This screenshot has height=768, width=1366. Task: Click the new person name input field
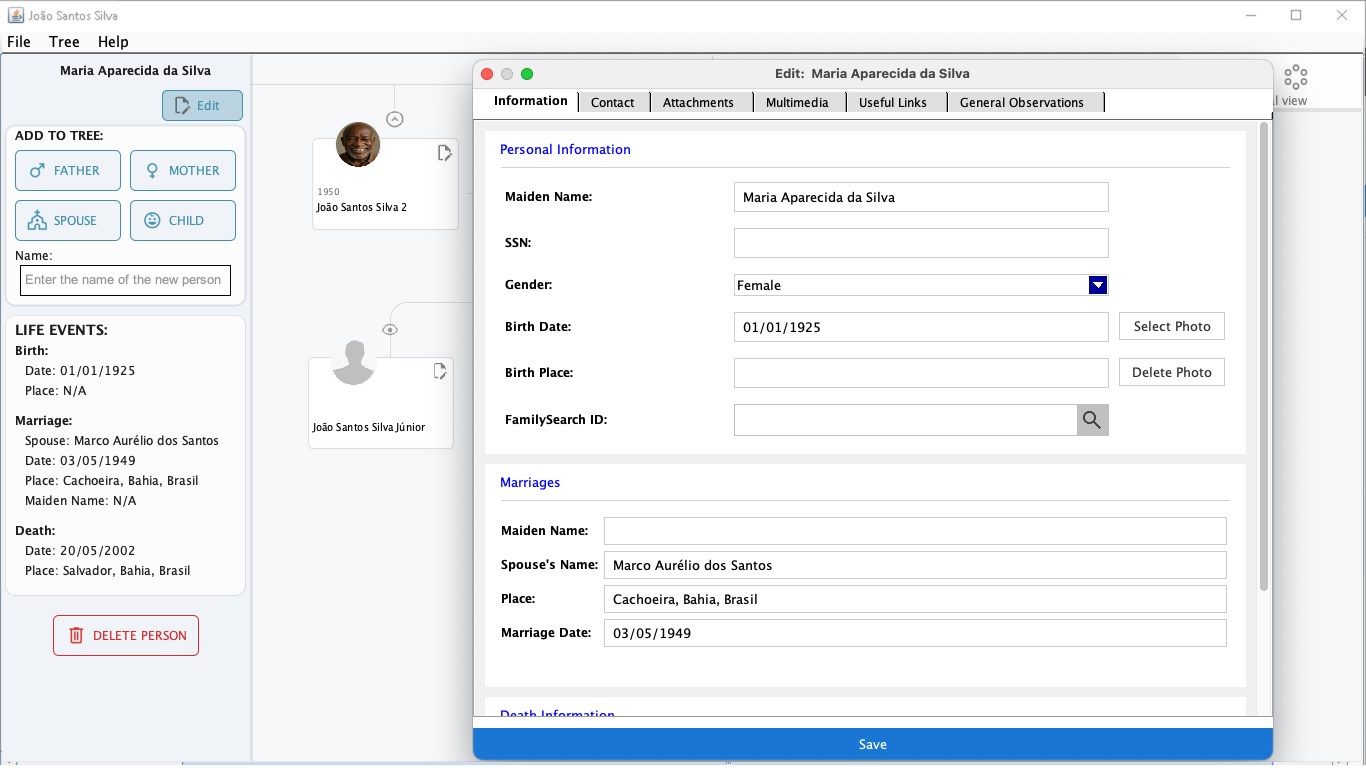point(125,280)
